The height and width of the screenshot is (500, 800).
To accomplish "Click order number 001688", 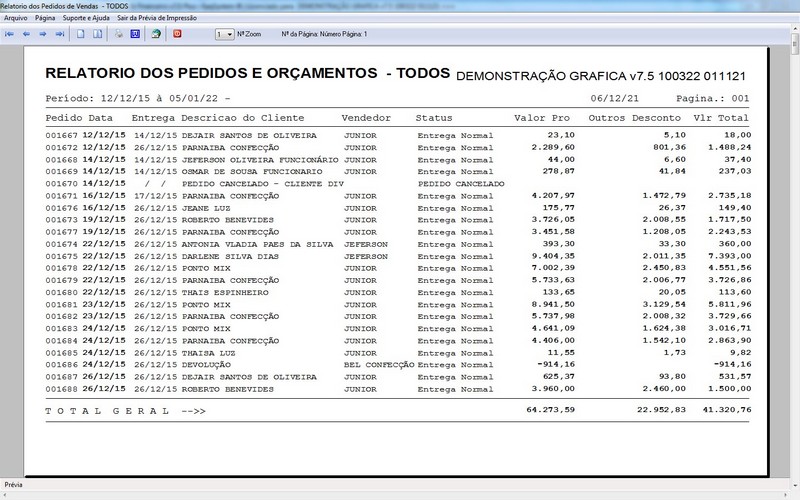I will click(62, 389).
